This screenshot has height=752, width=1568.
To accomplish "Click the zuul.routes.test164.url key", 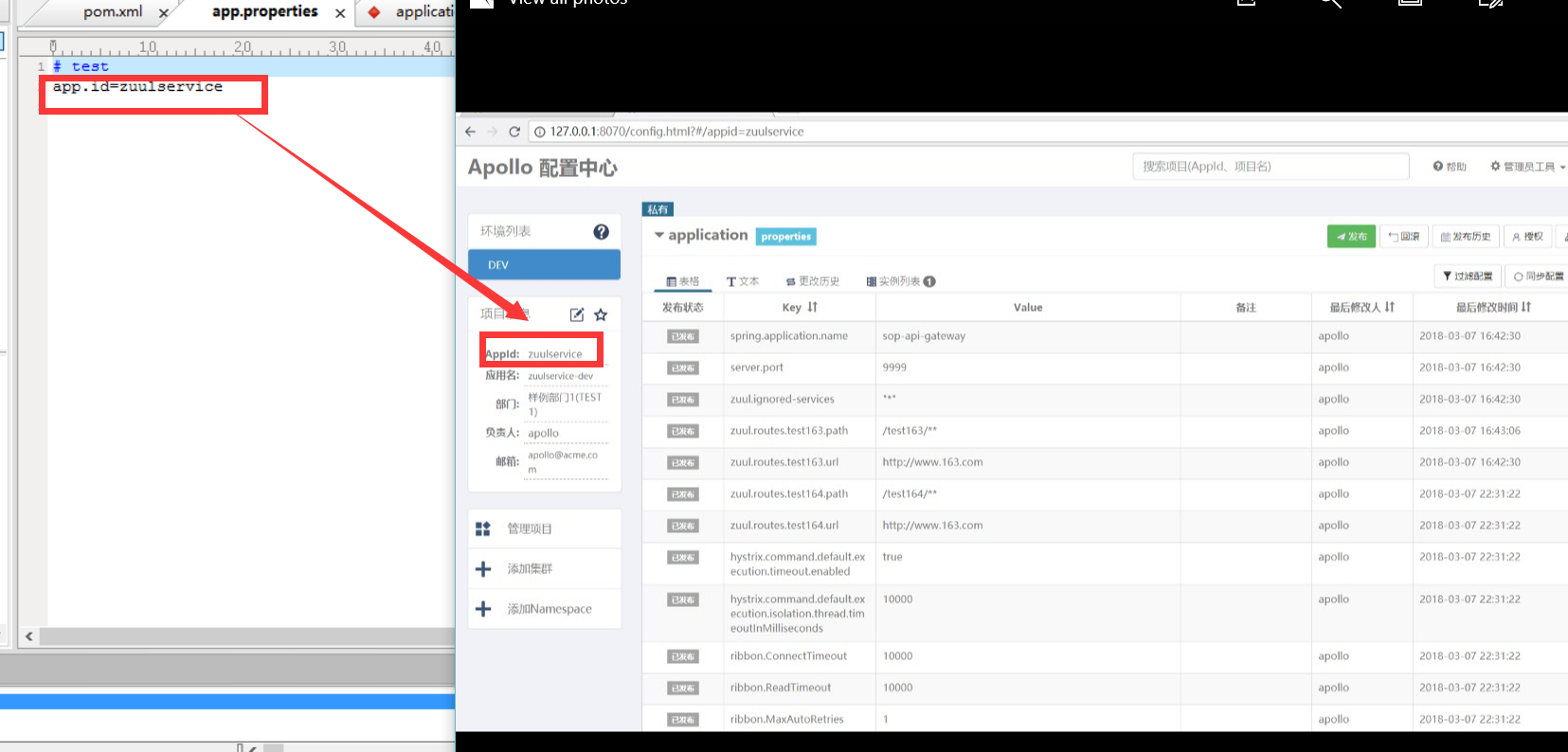I will [x=784, y=525].
